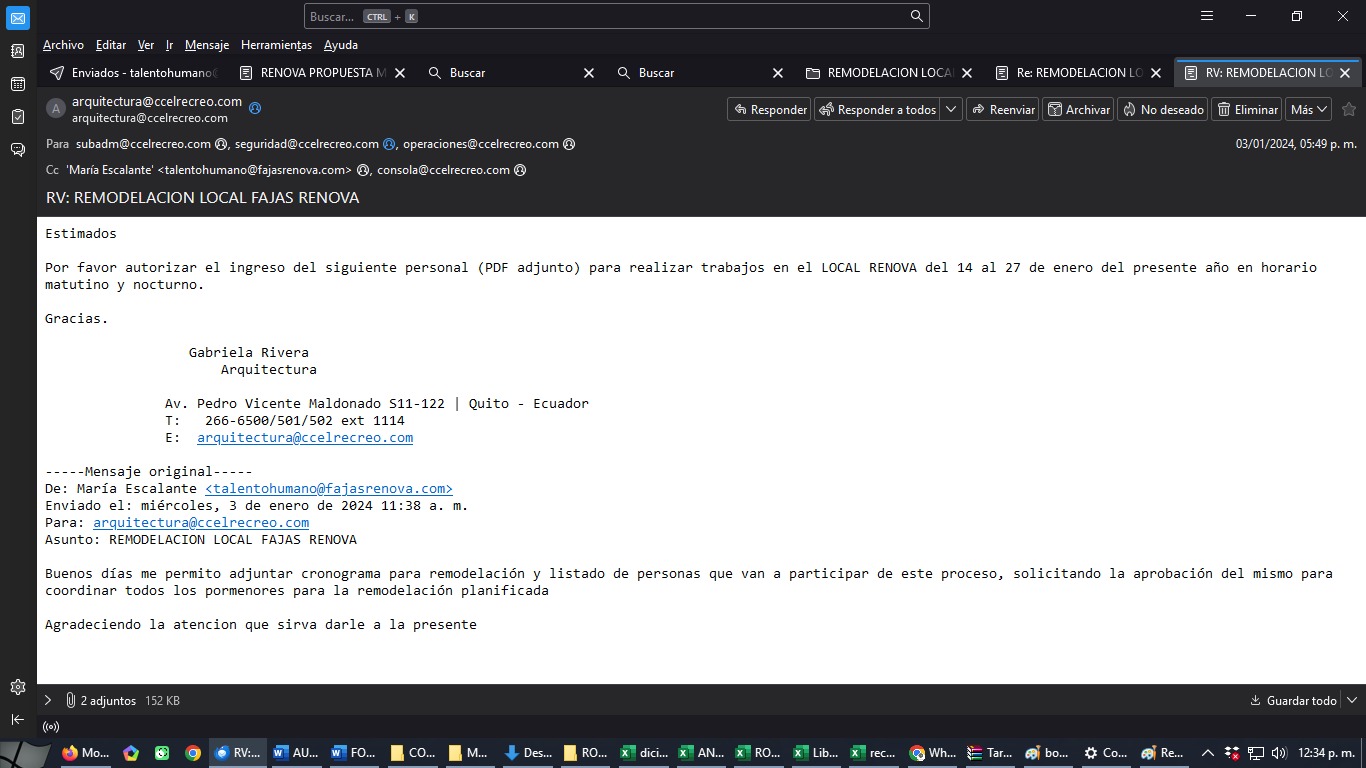Screen dimensions: 1366x768
Task: Close the RENOVA PROPUESTA tab
Action: click(400, 73)
